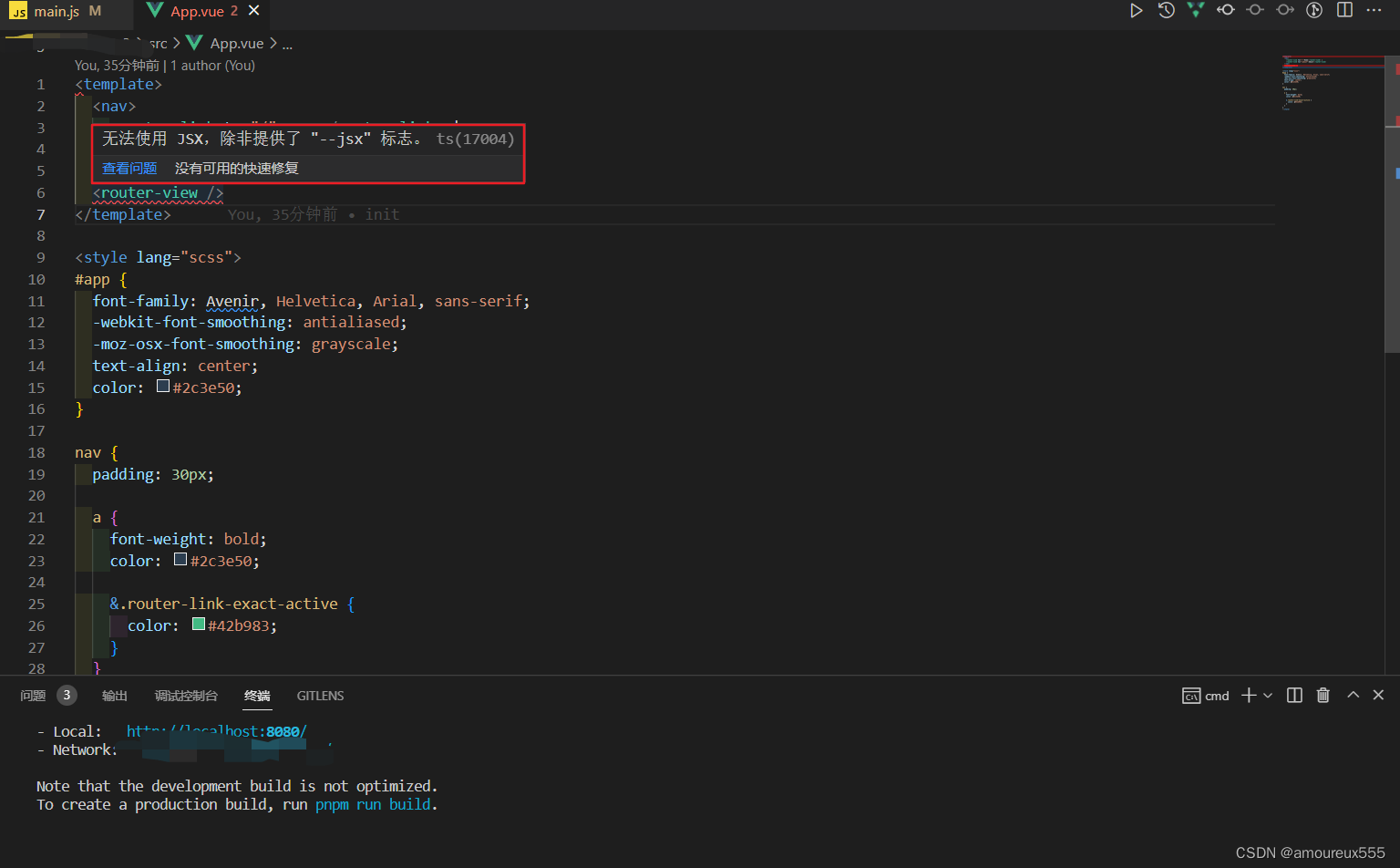Click the 查看问题 link in tooltip
This screenshot has width=1400, height=868.
[129, 169]
